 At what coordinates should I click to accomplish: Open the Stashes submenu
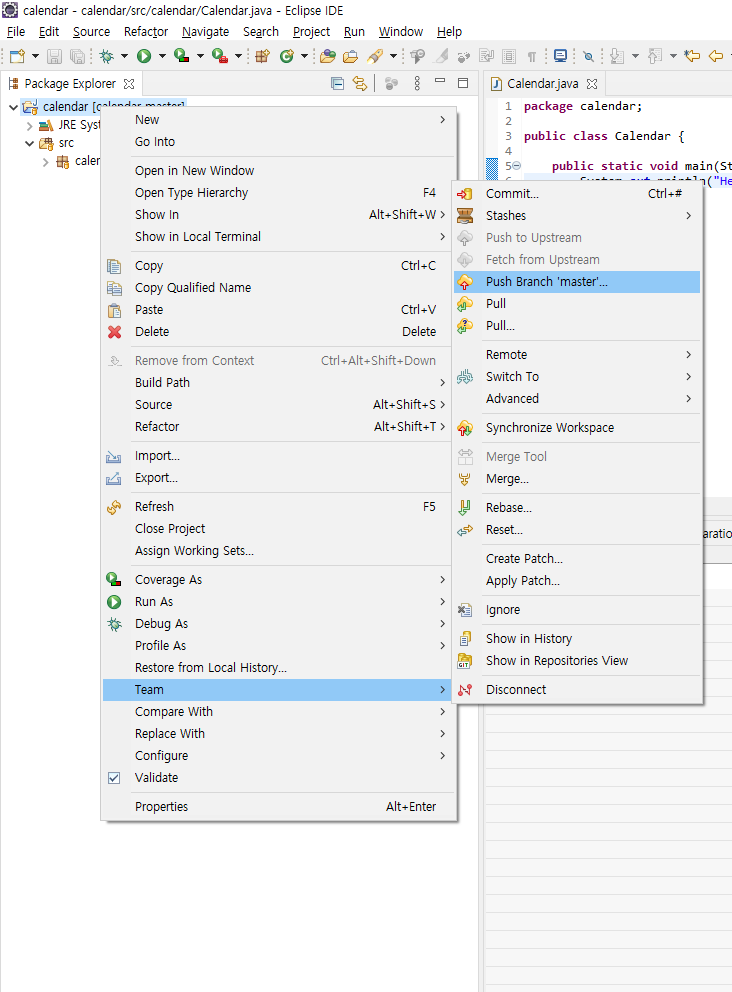pos(577,216)
